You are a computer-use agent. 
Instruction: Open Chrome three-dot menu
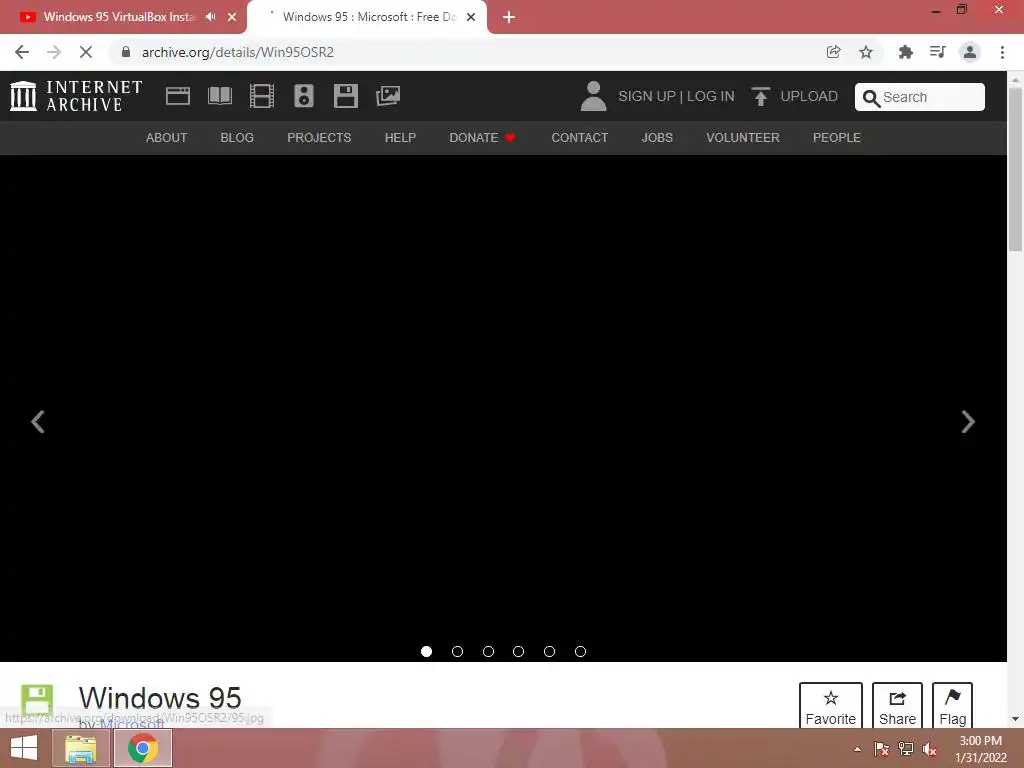click(1002, 52)
